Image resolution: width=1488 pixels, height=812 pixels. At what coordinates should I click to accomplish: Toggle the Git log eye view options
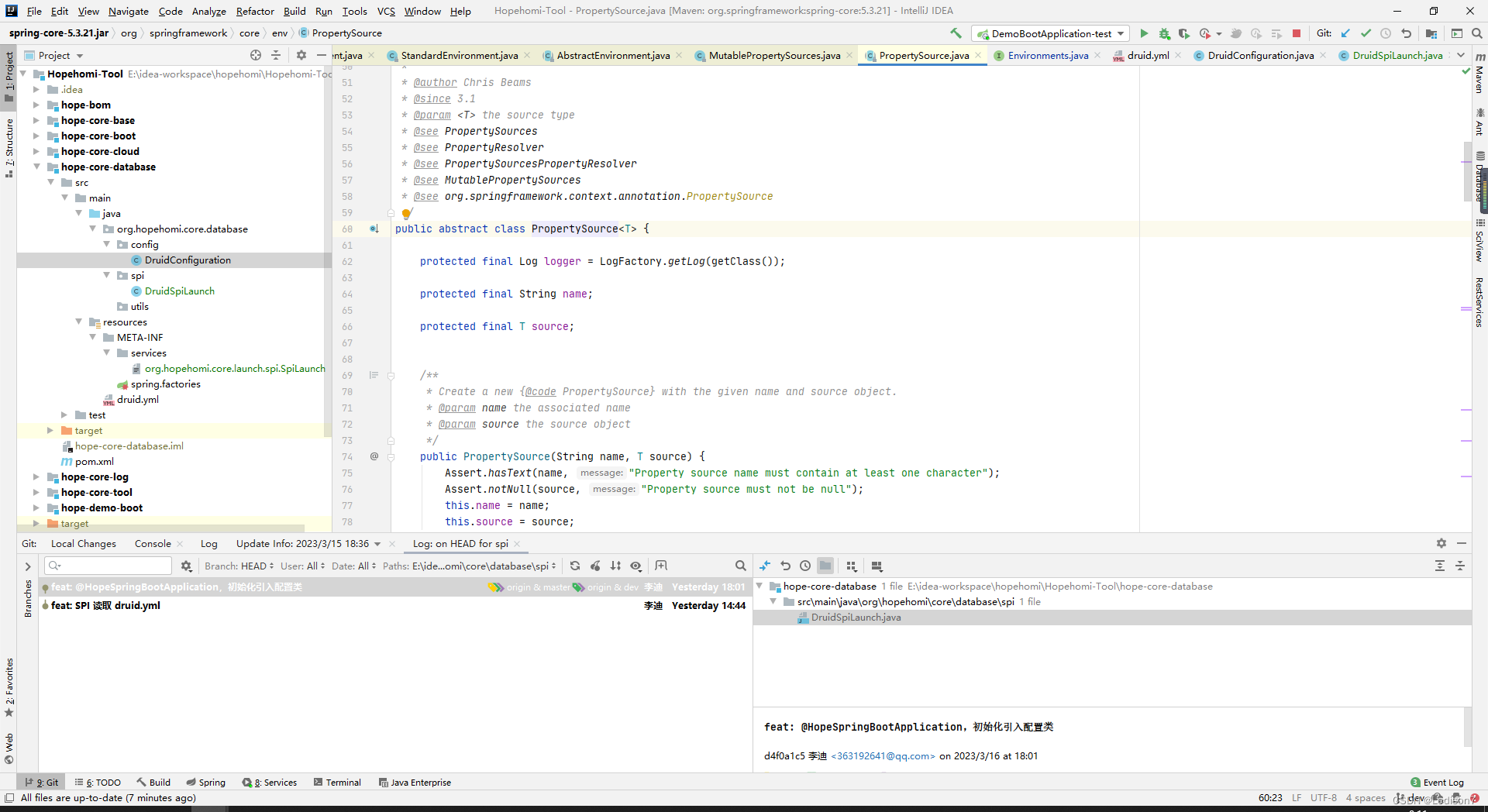coord(636,566)
